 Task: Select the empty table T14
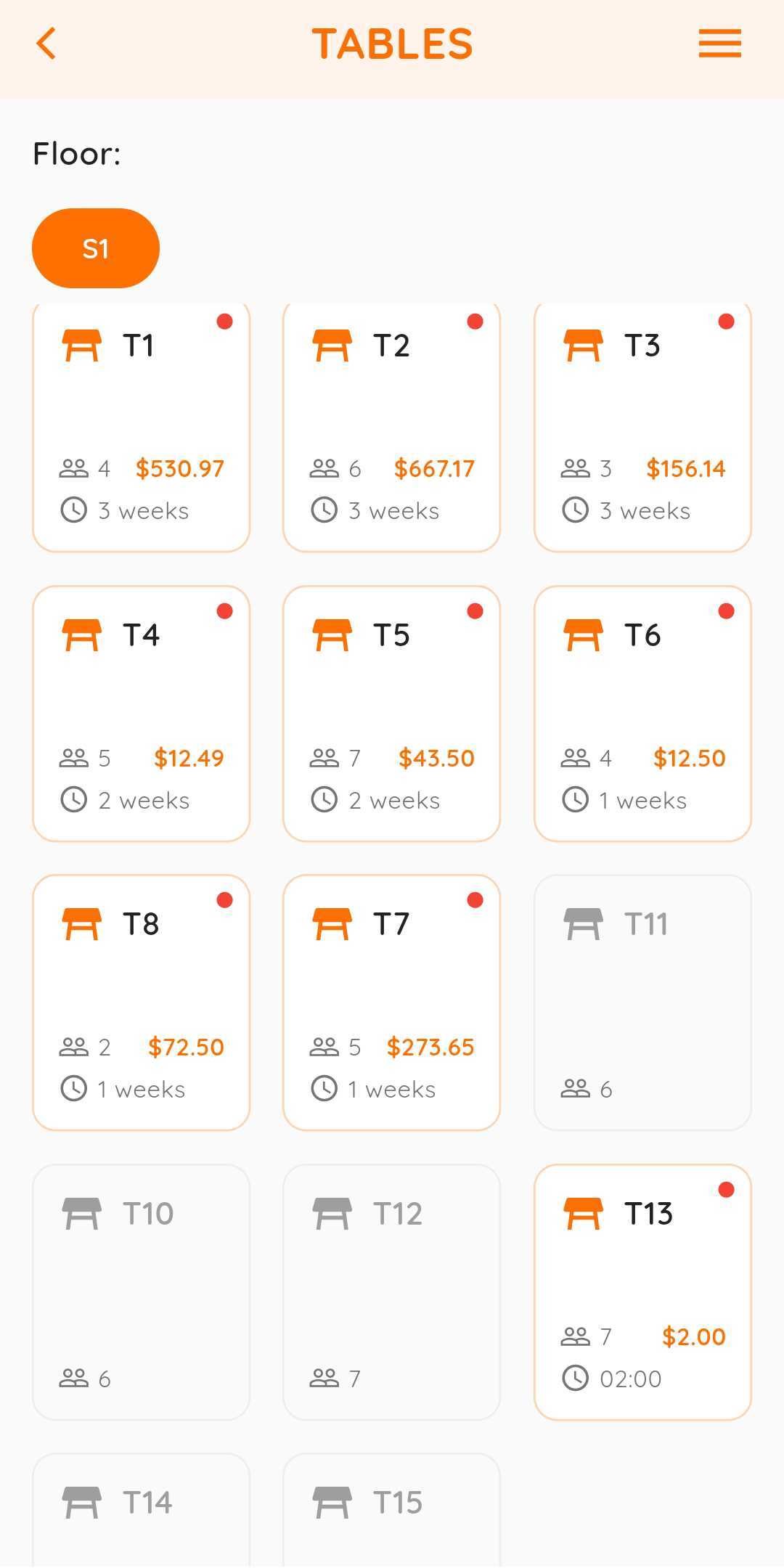point(142,1508)
